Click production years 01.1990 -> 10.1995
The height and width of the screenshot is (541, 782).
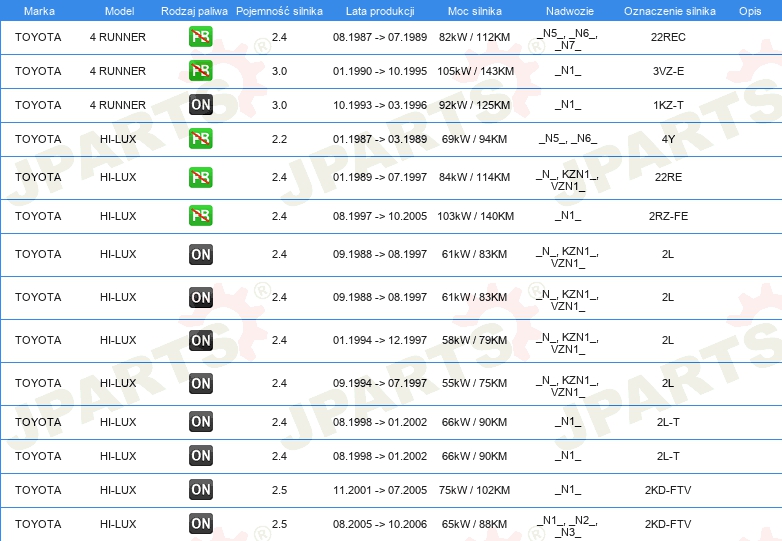point(380,71)
